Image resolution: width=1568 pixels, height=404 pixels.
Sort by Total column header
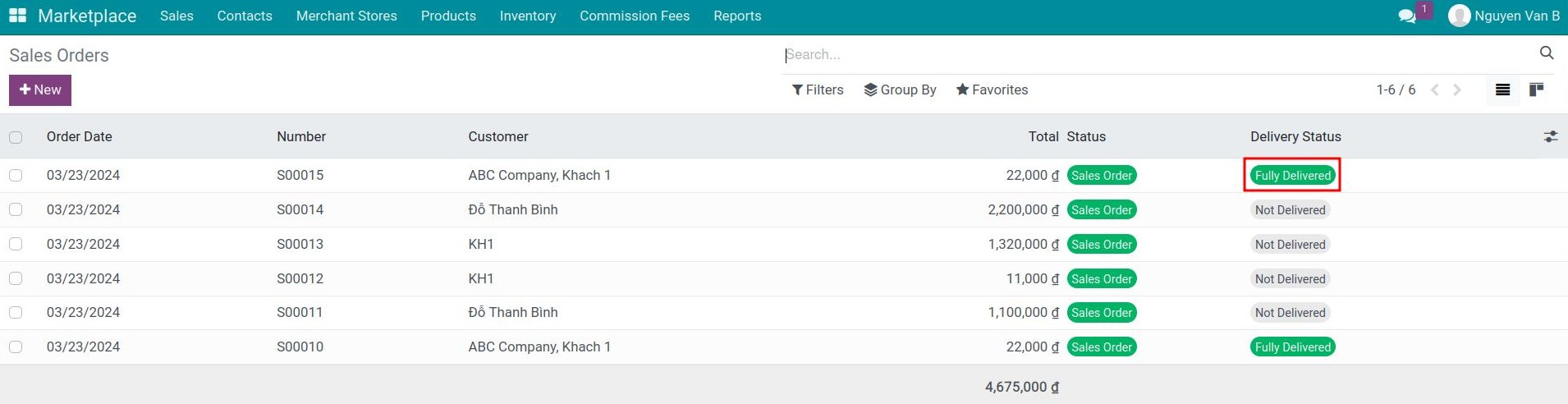pyautogui.click(x=1043, y=136)
